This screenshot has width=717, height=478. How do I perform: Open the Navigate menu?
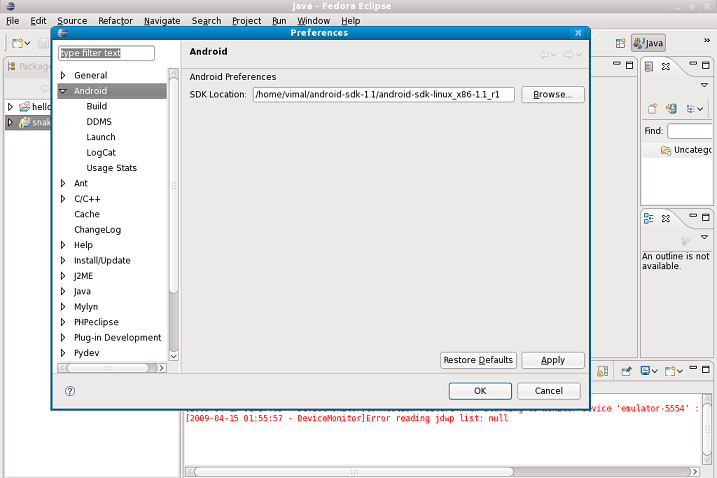point(162,21)
